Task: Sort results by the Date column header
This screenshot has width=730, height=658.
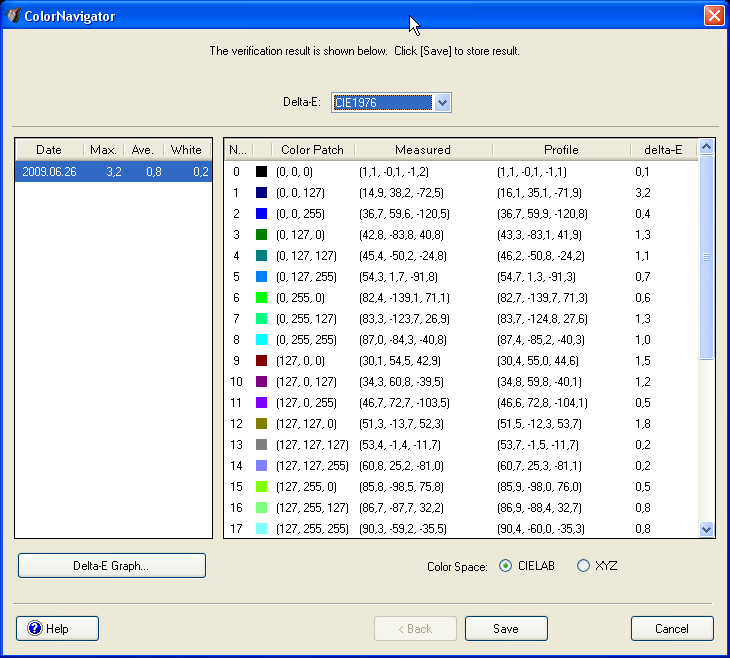Action: [49, 150]
